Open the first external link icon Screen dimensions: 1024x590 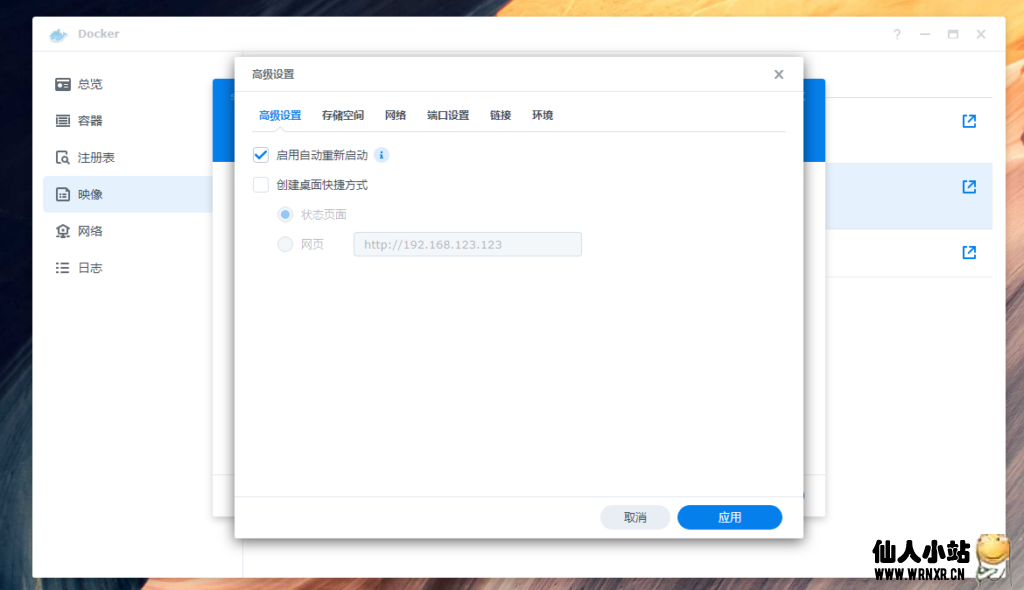[968, 121]
